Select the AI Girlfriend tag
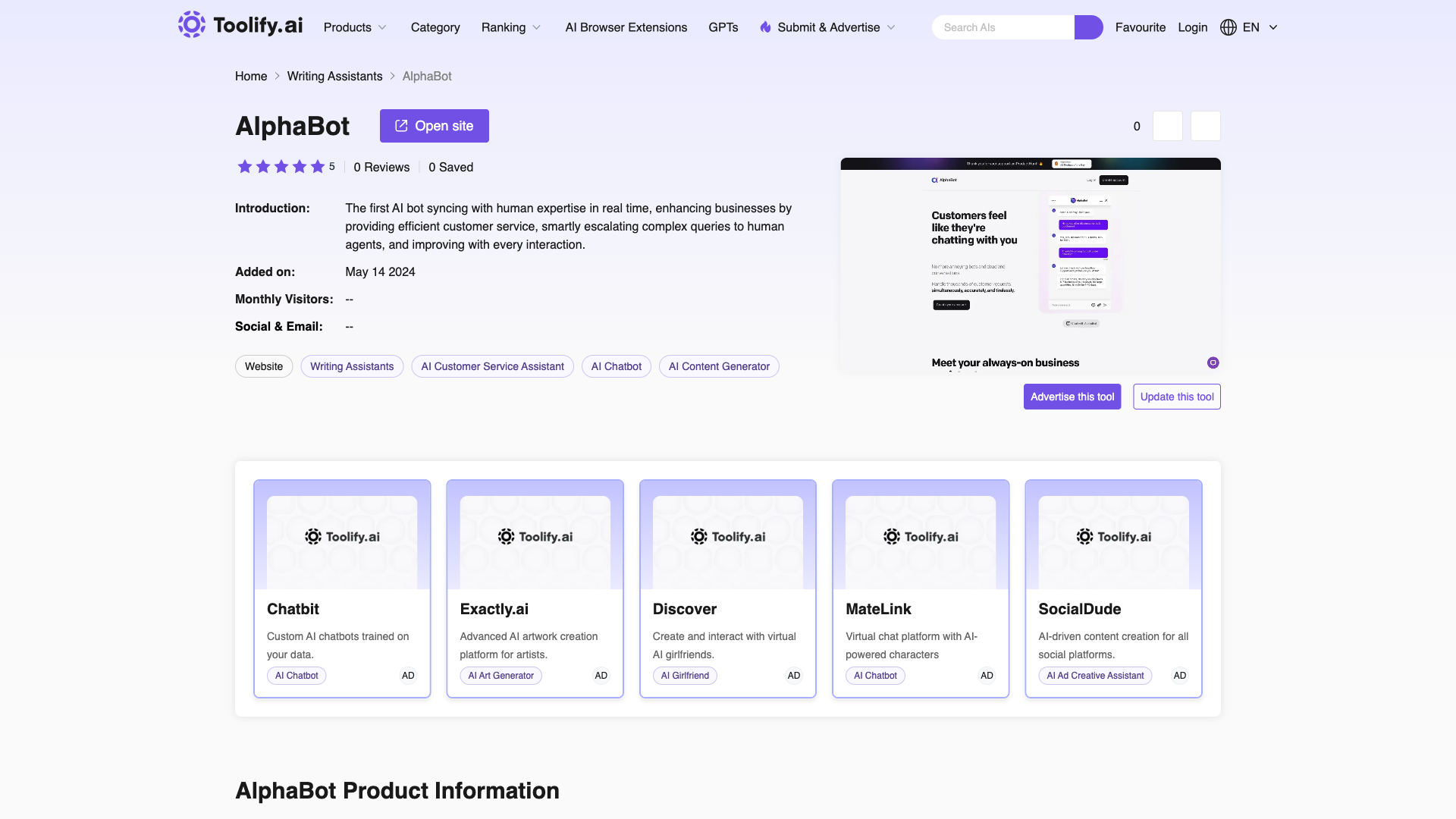This screenshot has height=819, width=1456. 685,676
